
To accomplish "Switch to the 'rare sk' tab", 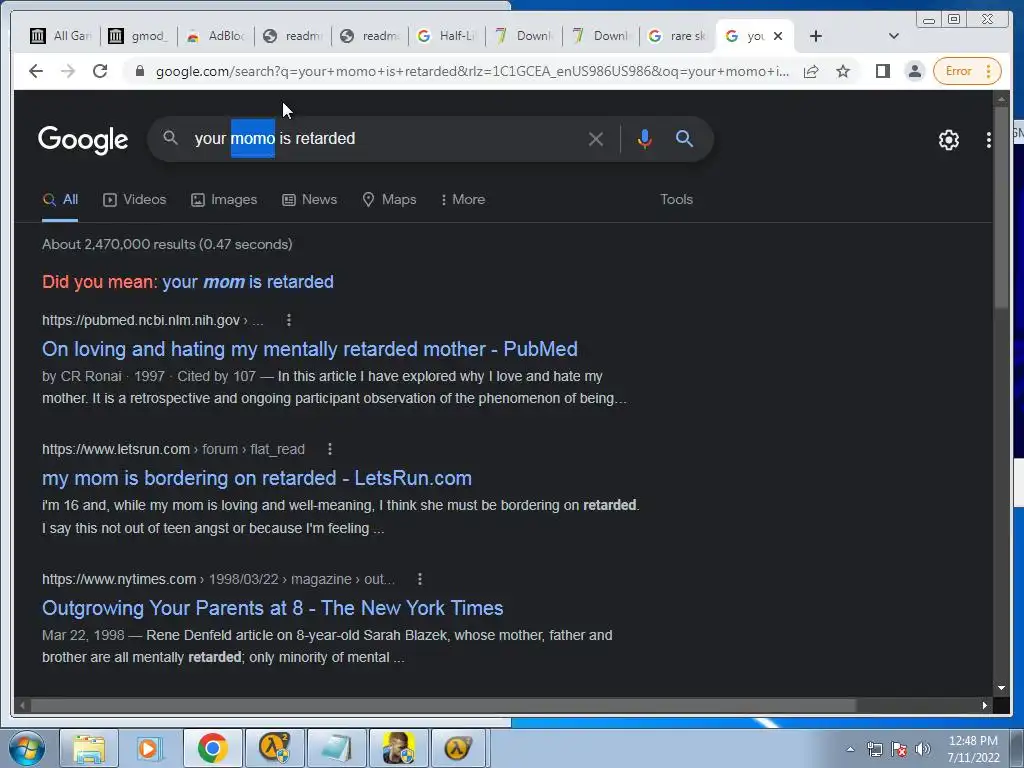I will pyautogui.click(x=677, y=36).
